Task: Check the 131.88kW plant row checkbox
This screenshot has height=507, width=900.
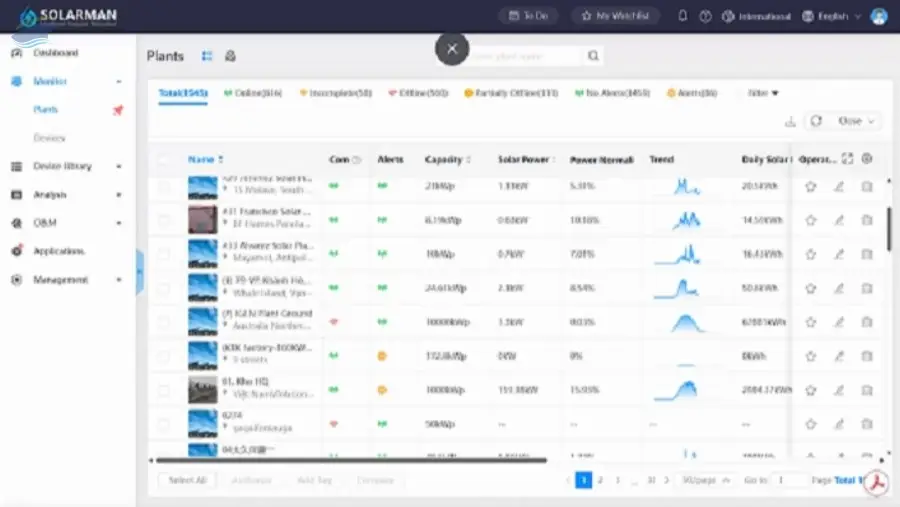Action: (x=164, y=390)
